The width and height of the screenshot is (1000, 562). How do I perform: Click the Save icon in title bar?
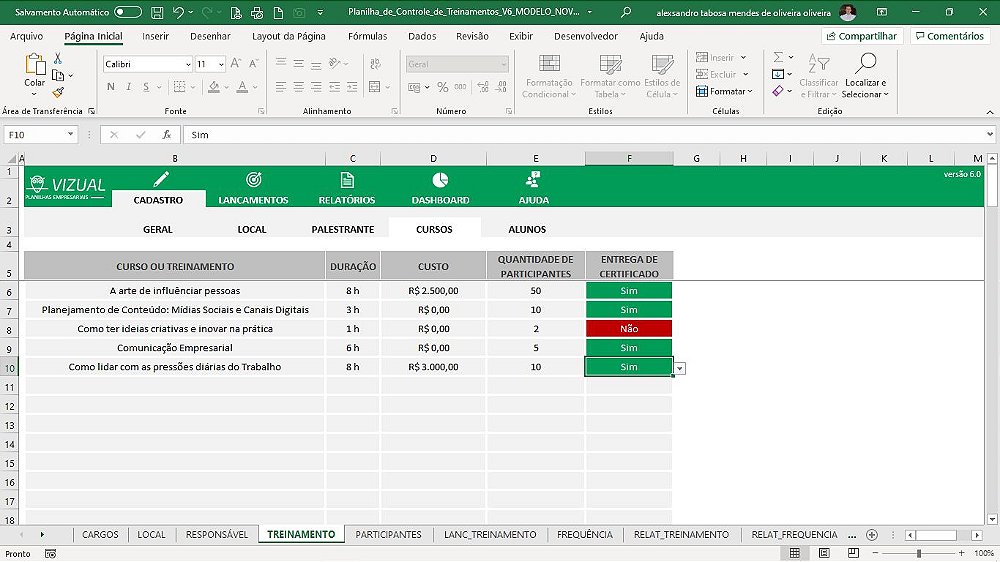pos(156,12)
